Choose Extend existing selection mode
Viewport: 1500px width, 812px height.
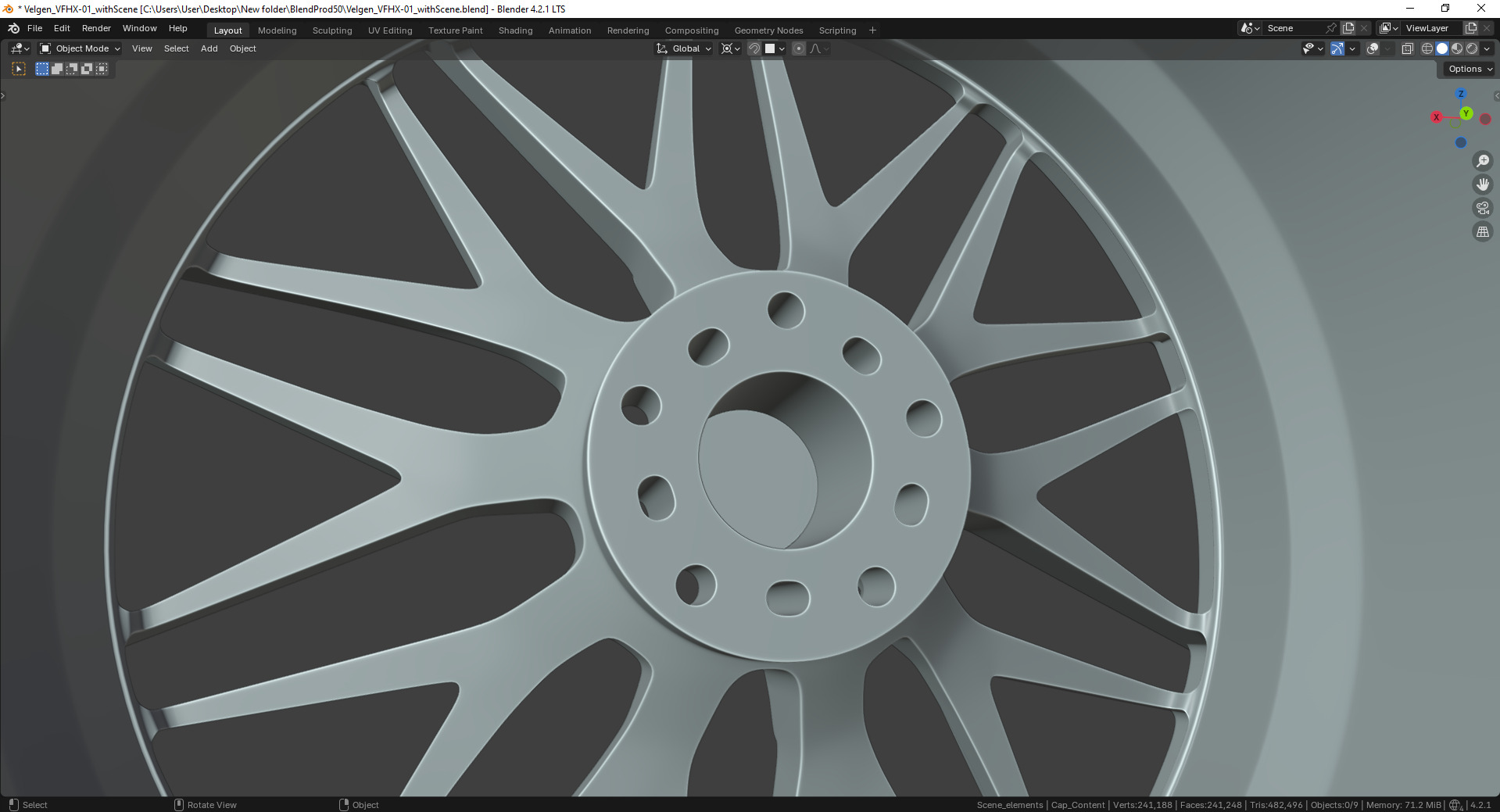click(x=57, y=69)
